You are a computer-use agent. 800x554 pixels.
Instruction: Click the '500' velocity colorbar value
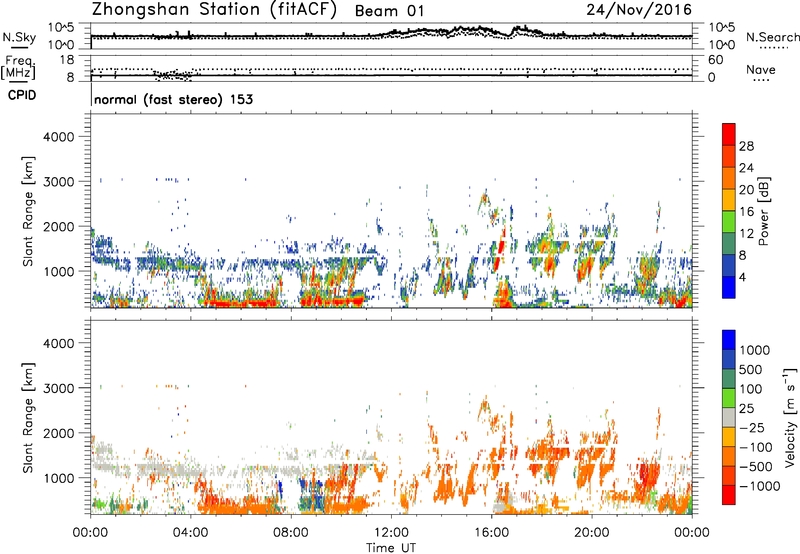pyautogui.click(x=751, y=370)
